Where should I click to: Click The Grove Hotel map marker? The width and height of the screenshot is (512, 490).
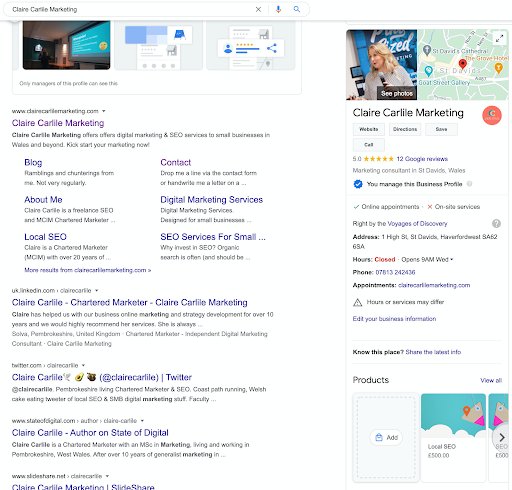[498, 68]
